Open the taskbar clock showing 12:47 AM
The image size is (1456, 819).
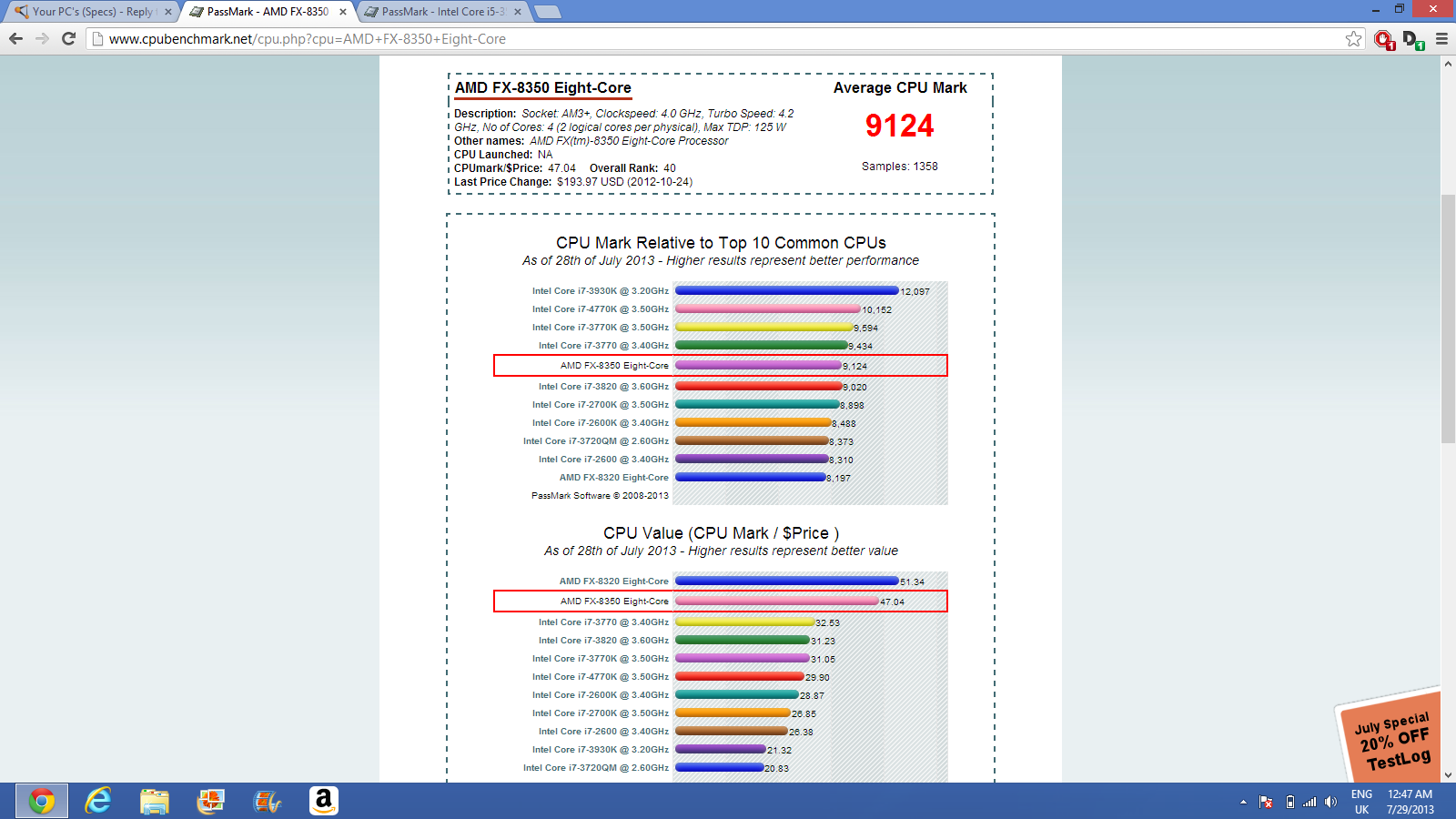point(1410,802)
